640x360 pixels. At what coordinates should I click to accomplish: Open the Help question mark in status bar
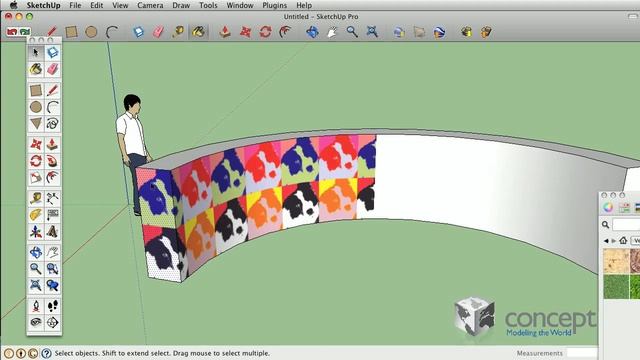tap(46, 353)
